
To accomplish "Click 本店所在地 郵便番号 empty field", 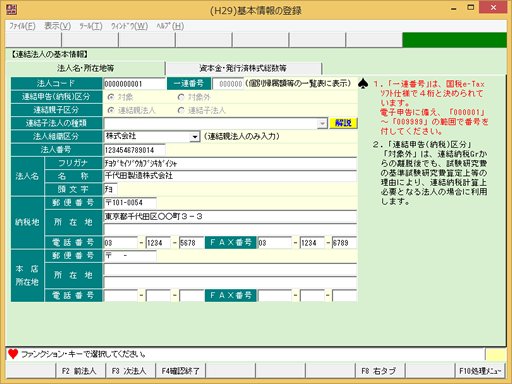I will tap(130, 256).
